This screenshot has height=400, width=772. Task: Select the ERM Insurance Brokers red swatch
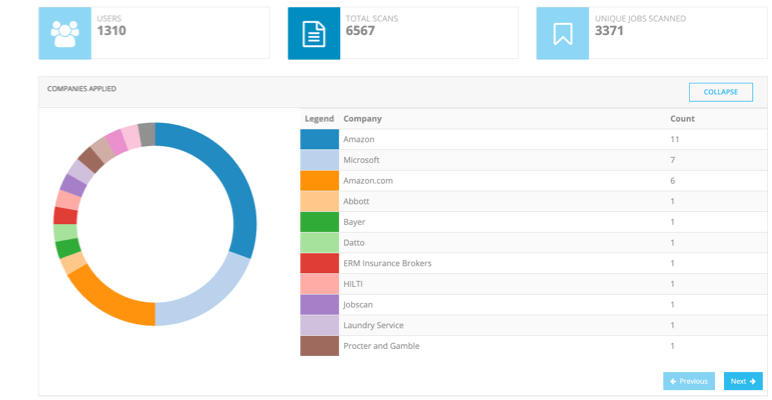pos(320,264)
